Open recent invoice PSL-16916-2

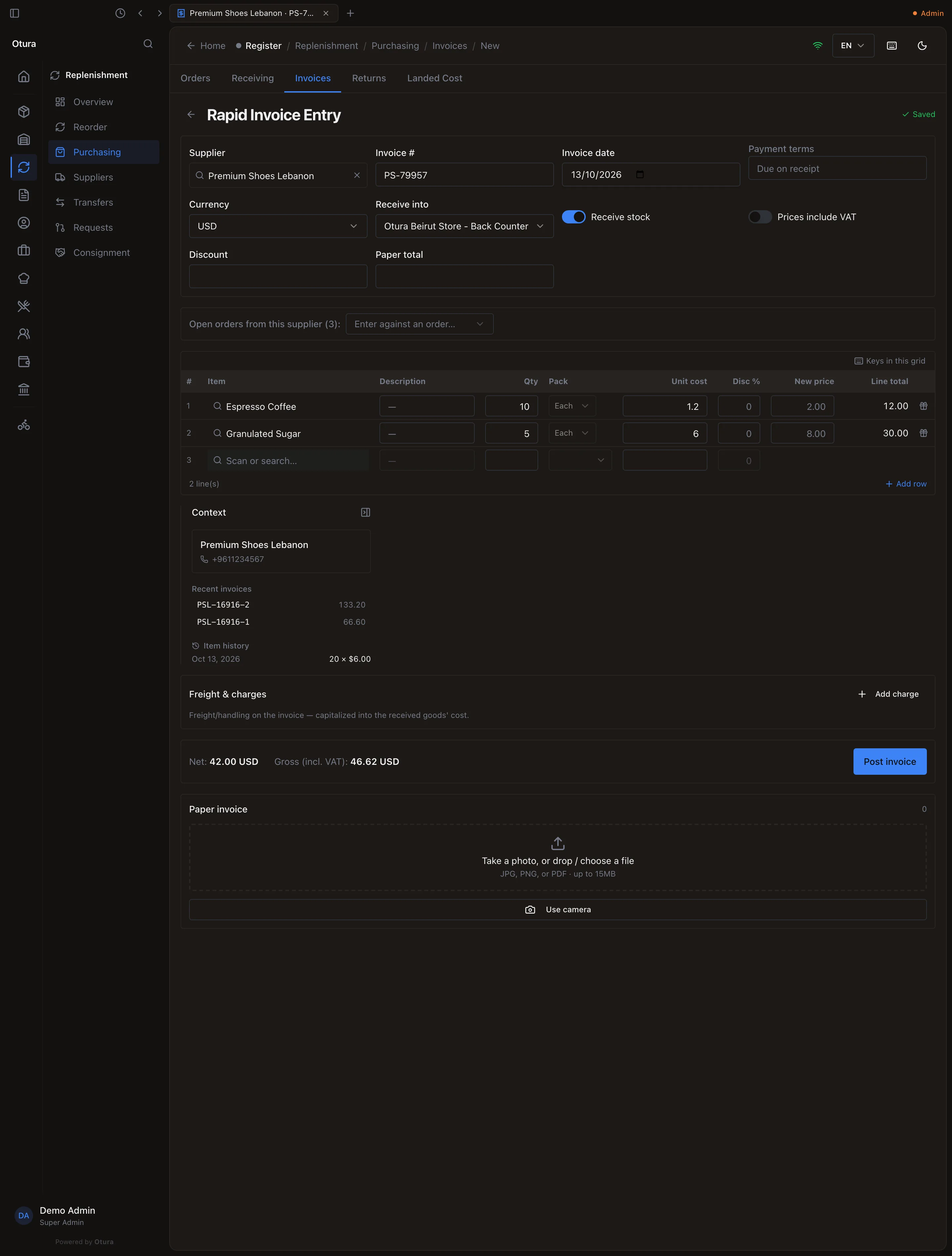[x=281, y=605]
